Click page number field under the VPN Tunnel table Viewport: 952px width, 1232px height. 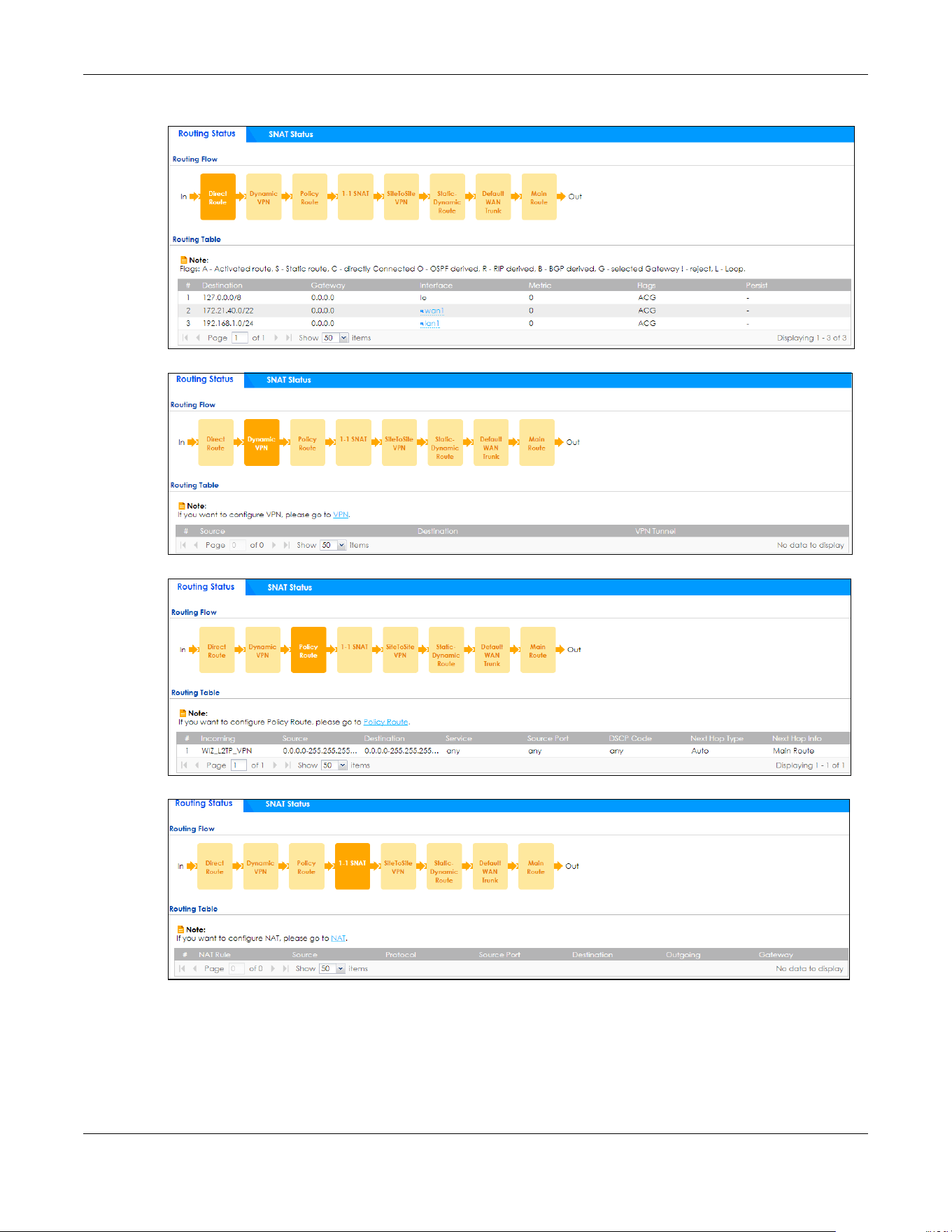click(x=237, y=546)
